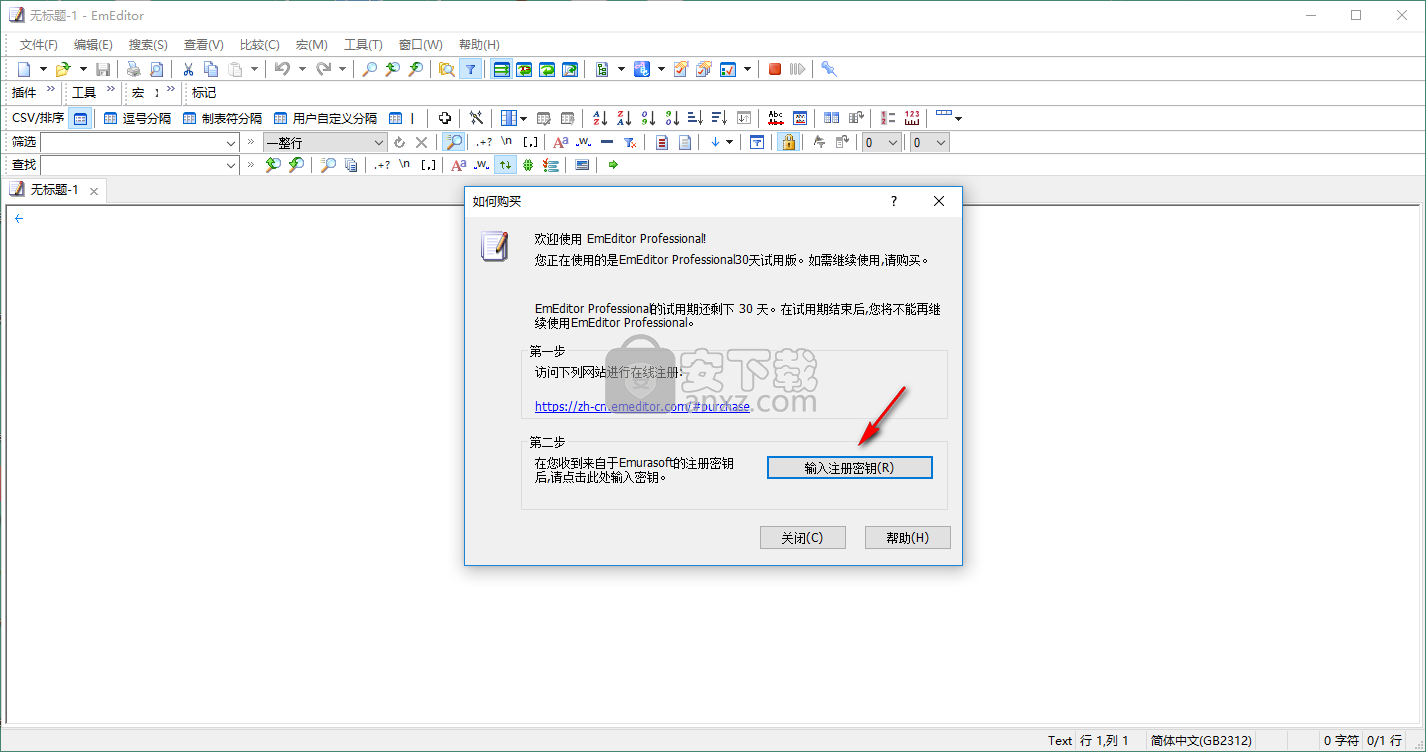Open the 搜索(S) menu

(148, 45)
